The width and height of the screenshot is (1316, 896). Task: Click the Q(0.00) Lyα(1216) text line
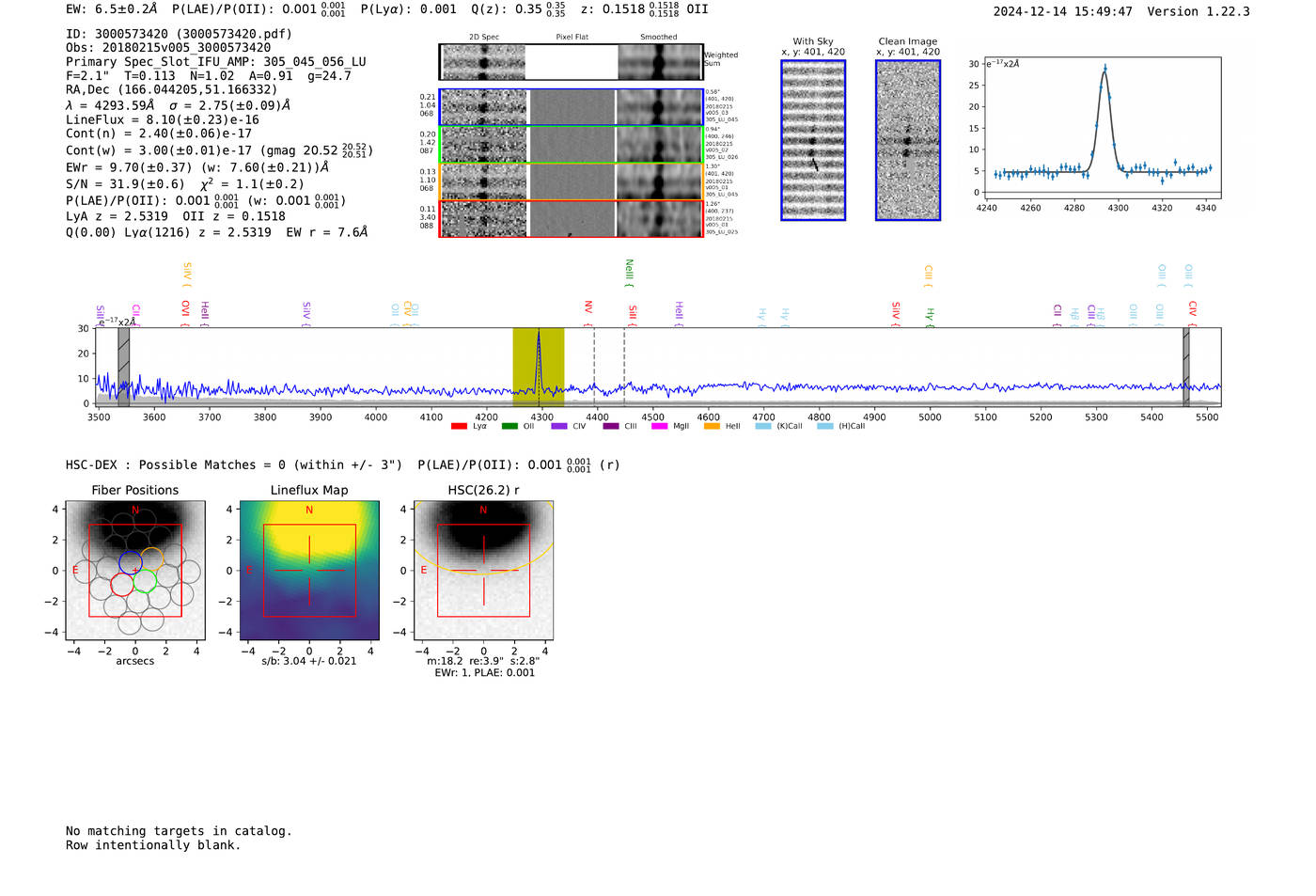[216, 232]
